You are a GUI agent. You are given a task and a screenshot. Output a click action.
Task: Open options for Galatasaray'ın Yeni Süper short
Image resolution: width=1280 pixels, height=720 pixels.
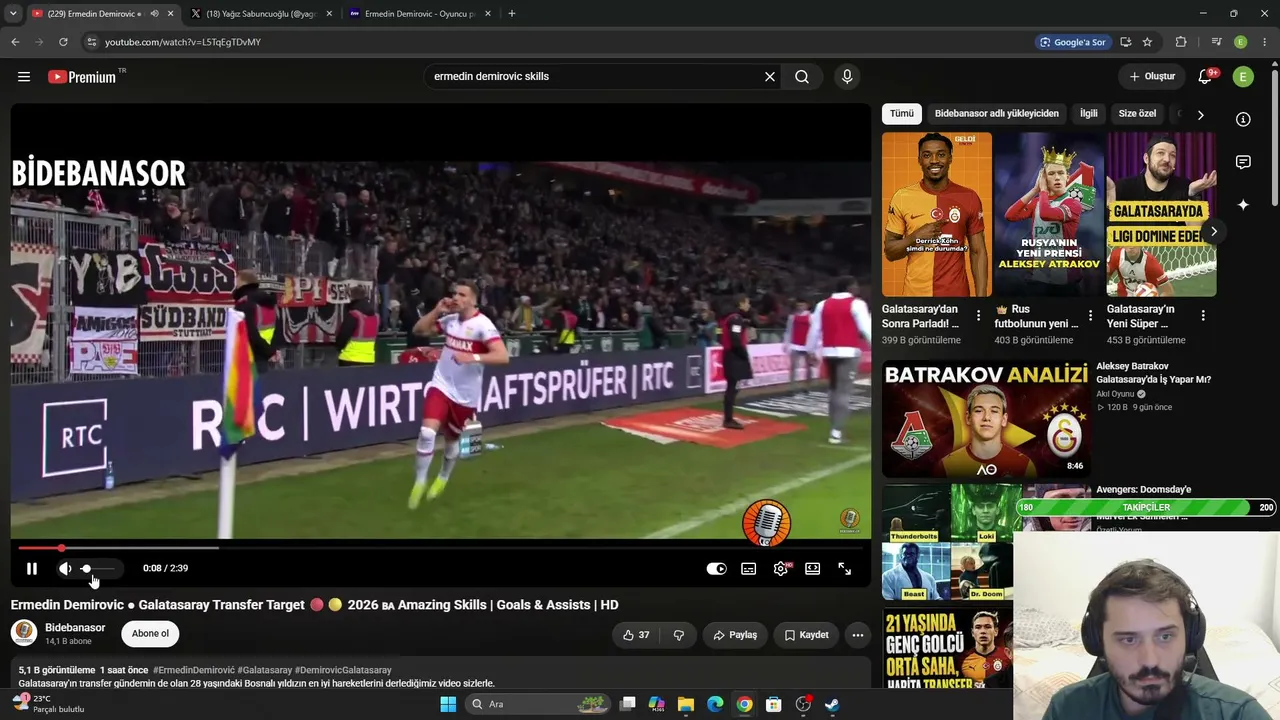[1203, 316]
